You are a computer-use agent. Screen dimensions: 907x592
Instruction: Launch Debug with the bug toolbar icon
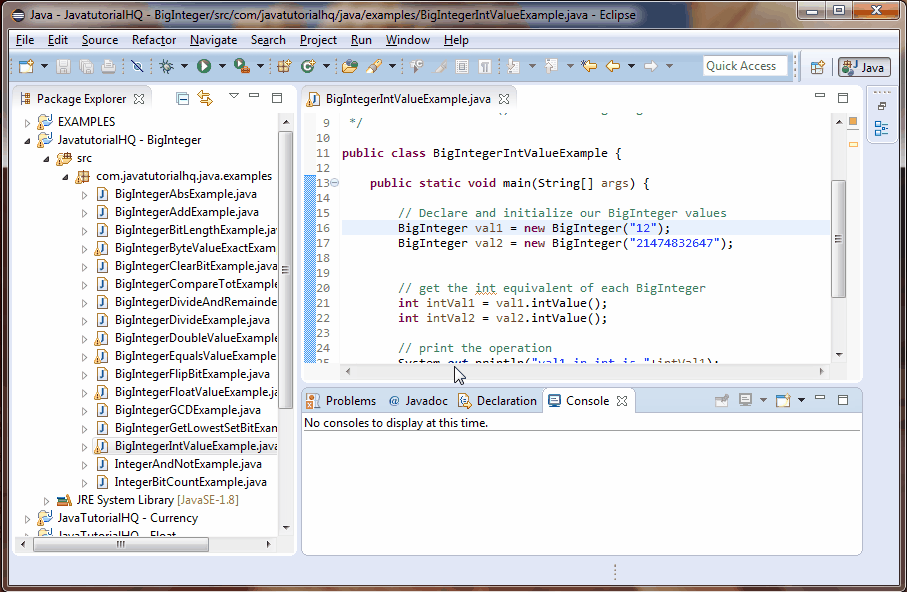(167, 66)
